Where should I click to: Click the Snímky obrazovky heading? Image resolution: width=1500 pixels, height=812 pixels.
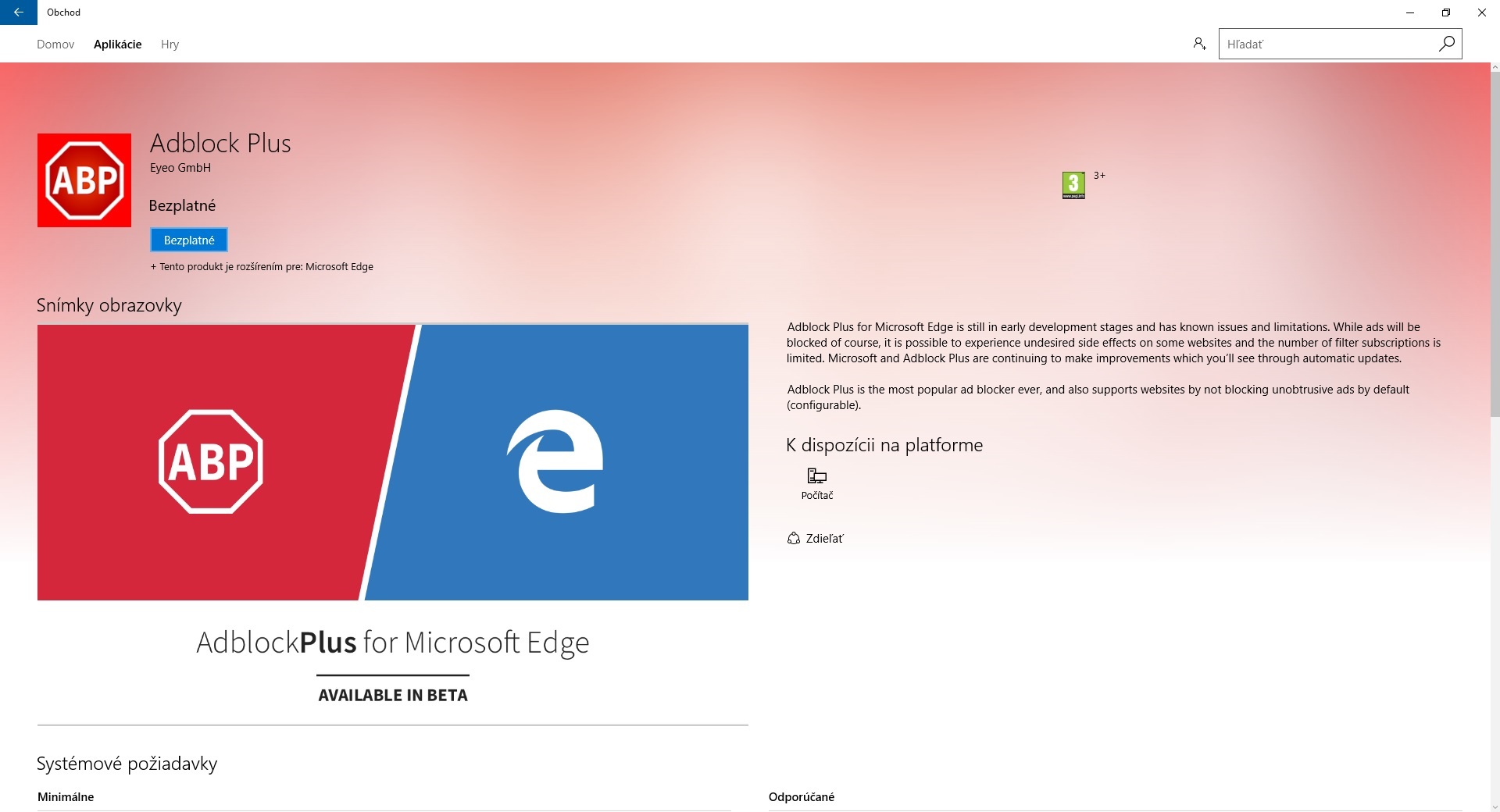109,305
